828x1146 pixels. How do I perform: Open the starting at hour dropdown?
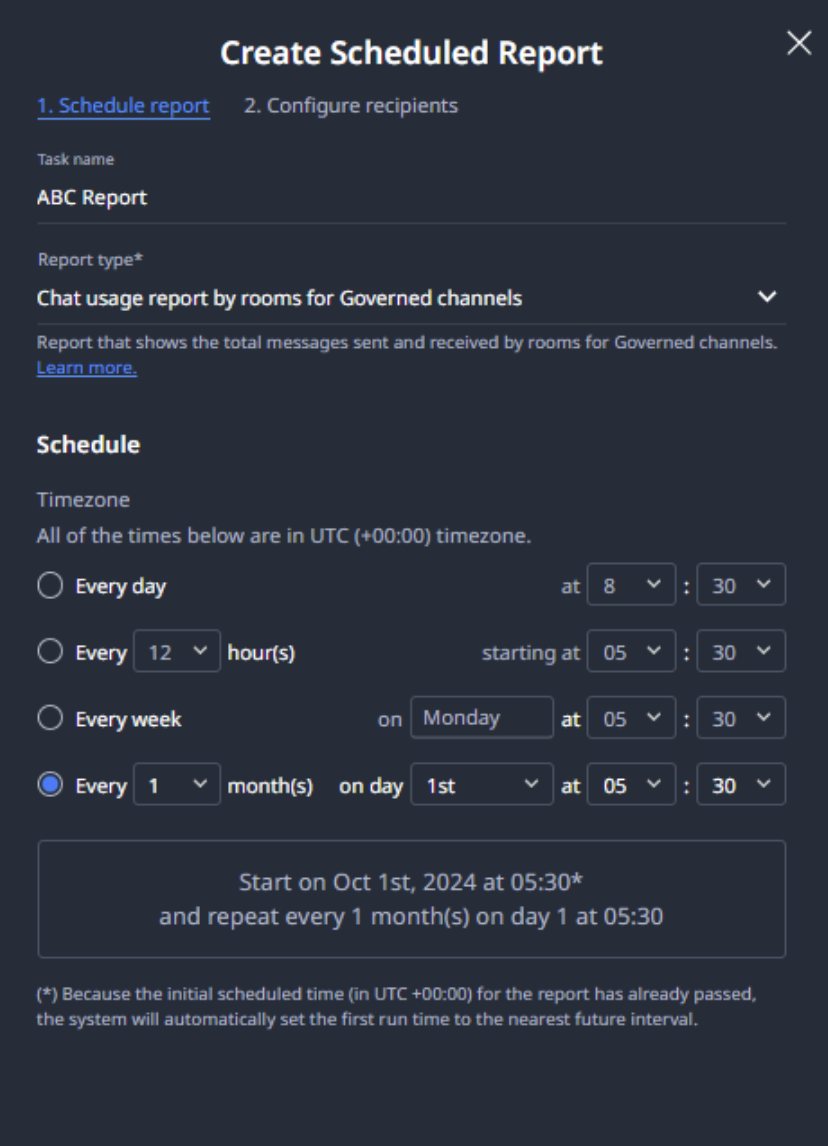click(x=631, y=651)
